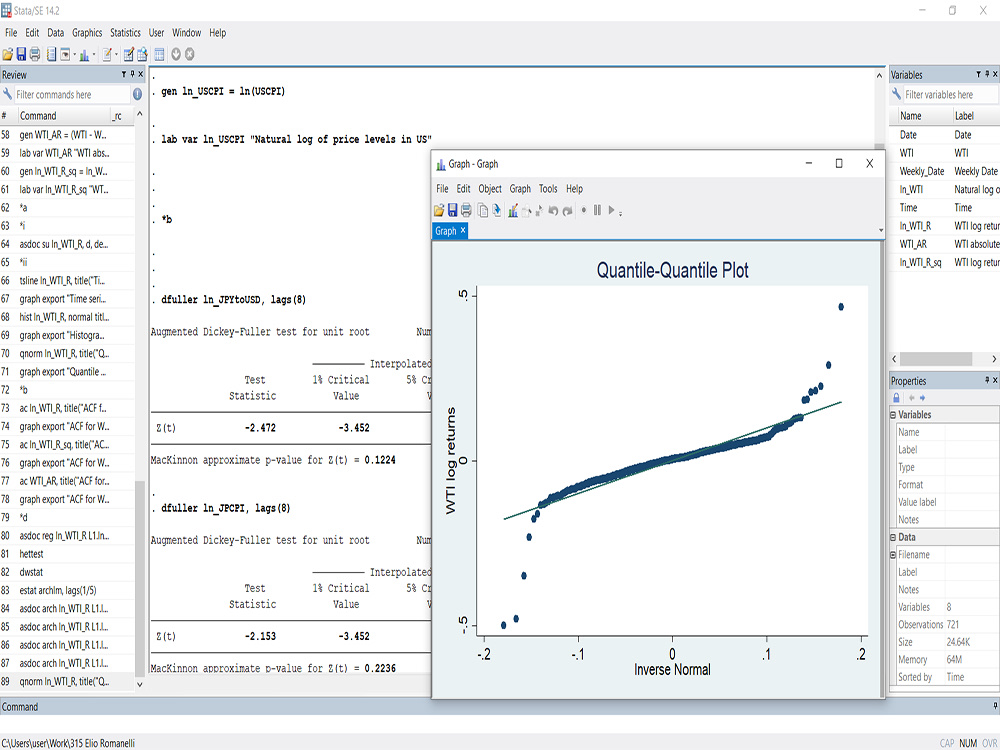Open the Viewer icon in main toolbar

[x=65, y=55]
